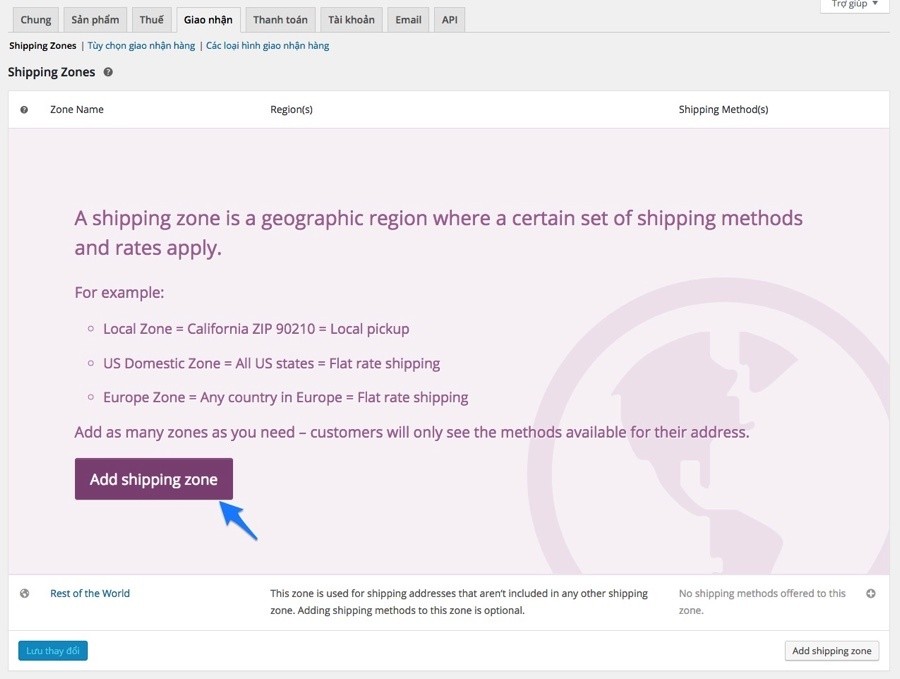This screenshot has height=679, width=900.
Task: Open the Rest of the World zone link
Action: [x=90, y=593]
